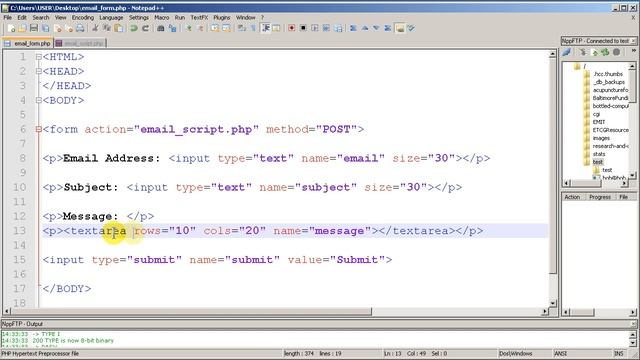Click the root '/' folder in FTP tree
The image size is (640, 360).
[x=584, y=66]
